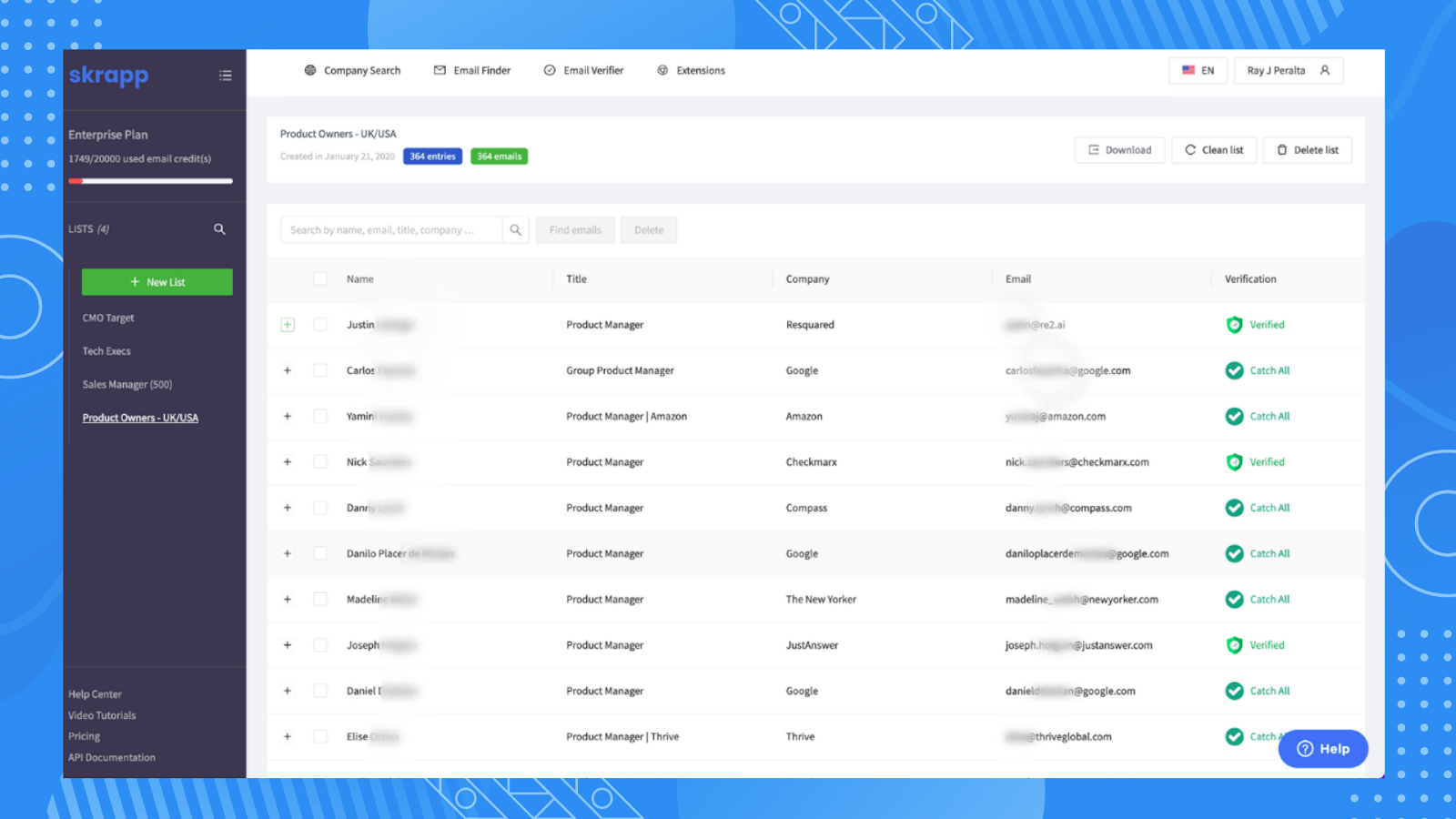Tick the checkbox for Yamini row

coord(320,416)
